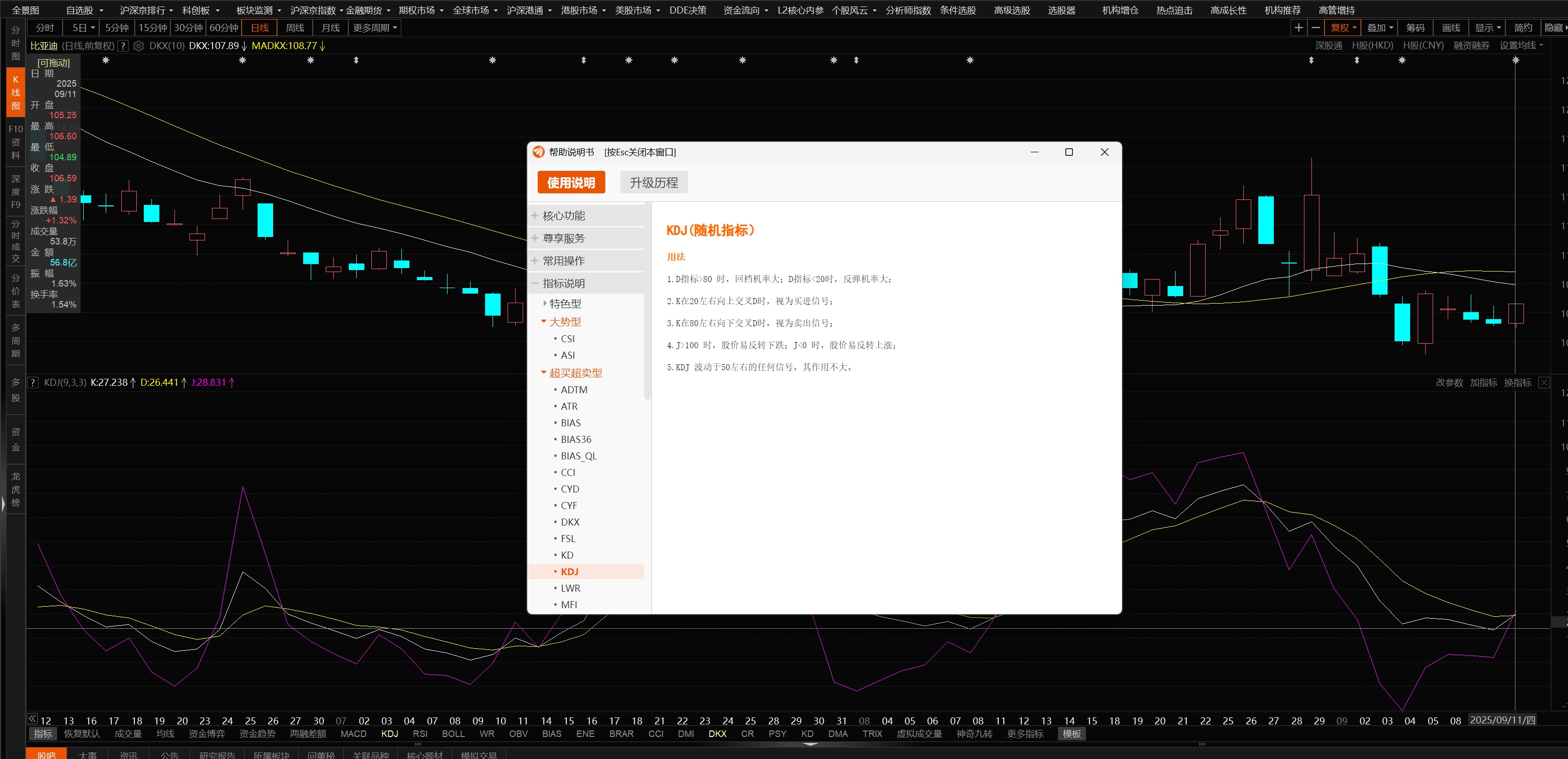Click the scroll-left double arrow icon at date axis
This screenshot has height=759, width=1568.
tap(32, 719)
